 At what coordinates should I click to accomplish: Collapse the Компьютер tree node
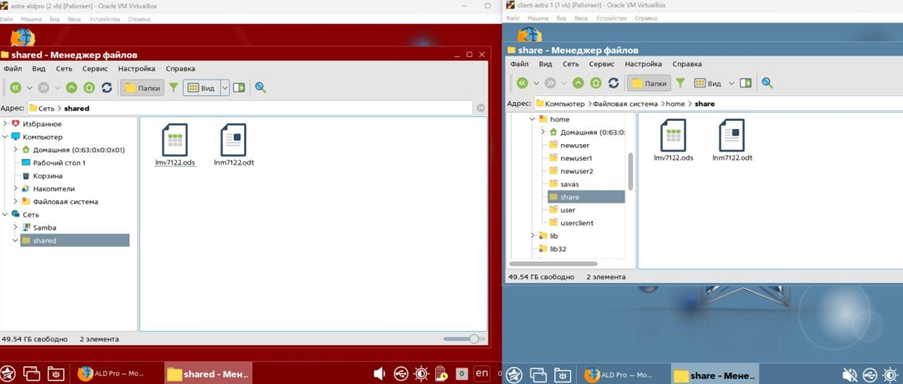coord(5,137)
